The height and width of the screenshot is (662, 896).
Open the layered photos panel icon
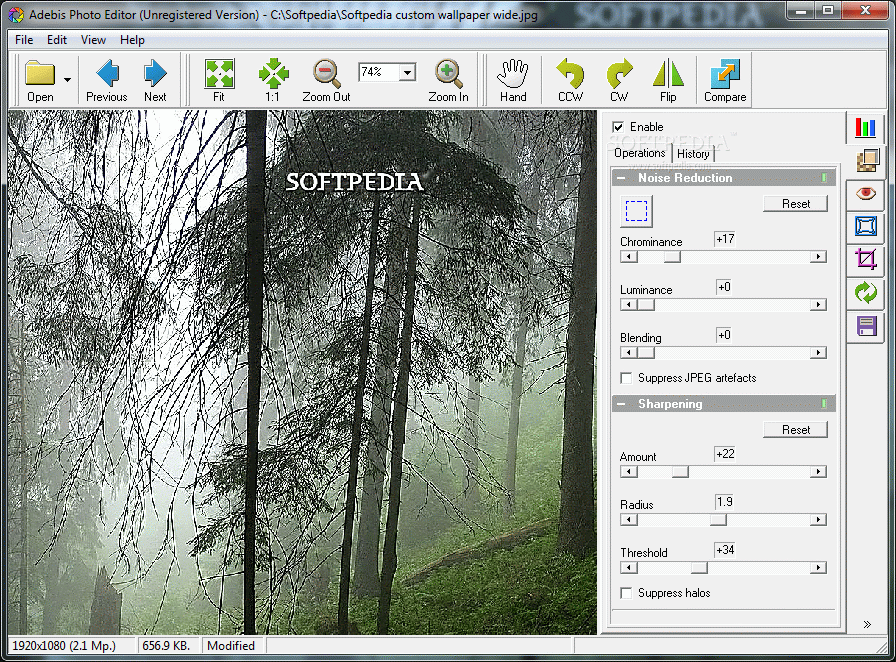tap(867, 160)
